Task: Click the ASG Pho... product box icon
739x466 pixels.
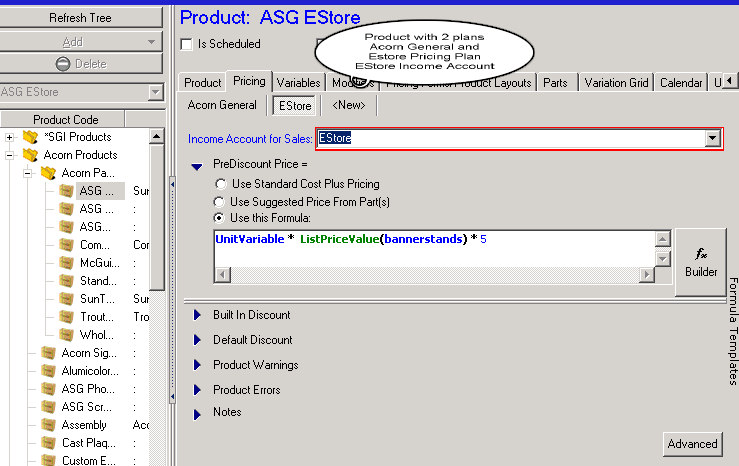Action: (48, 389)
